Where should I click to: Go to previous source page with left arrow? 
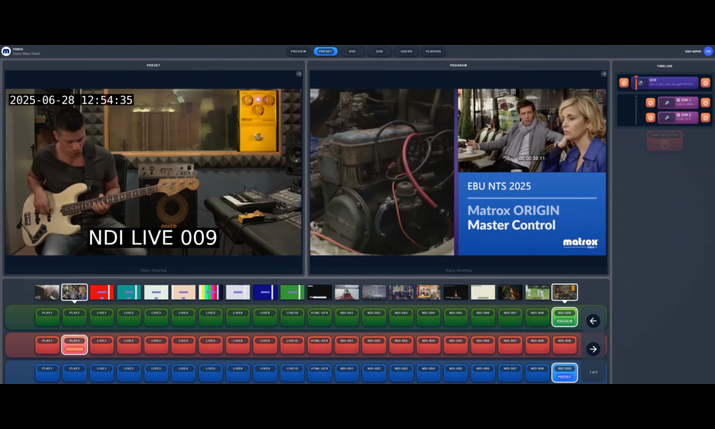point(593,321)
